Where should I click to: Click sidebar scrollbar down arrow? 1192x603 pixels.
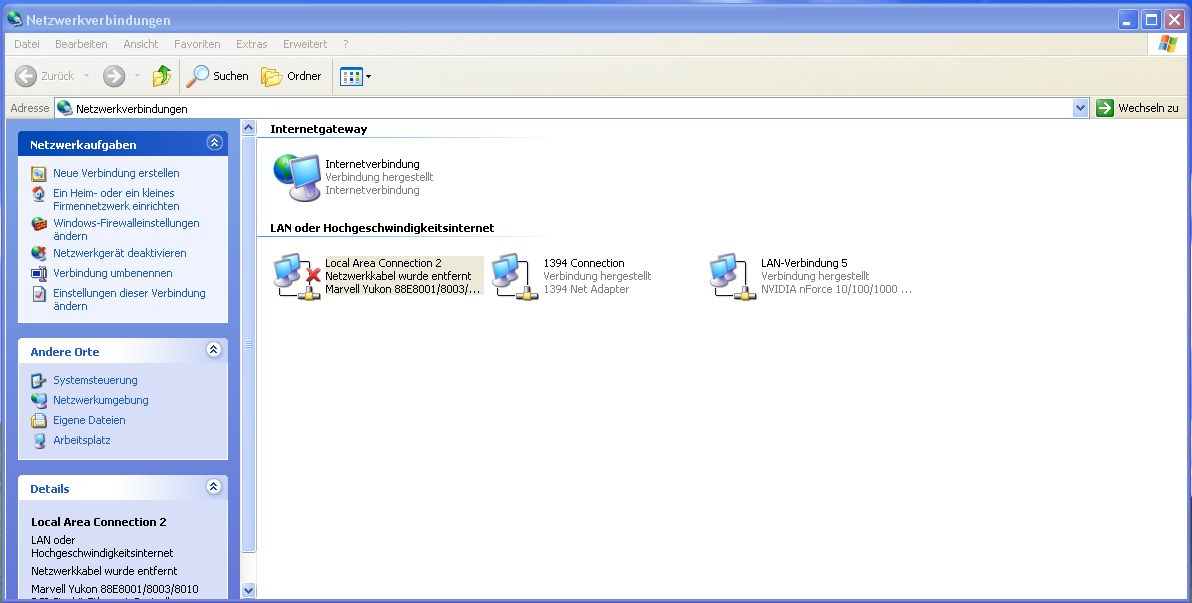[249, 589]
